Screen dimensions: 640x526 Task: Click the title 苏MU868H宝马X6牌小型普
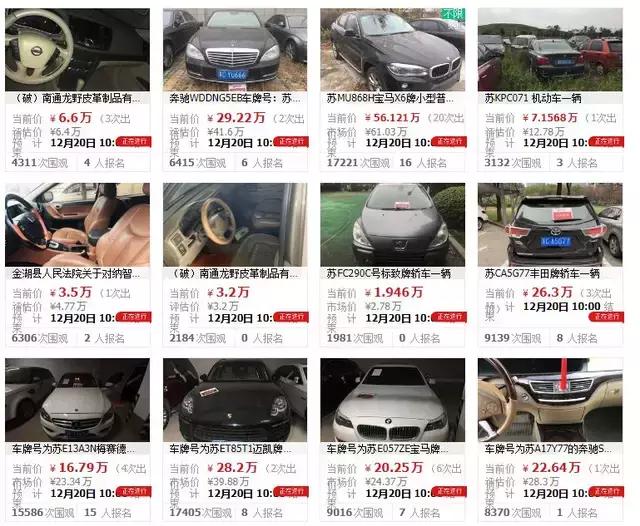pos(390,98)
